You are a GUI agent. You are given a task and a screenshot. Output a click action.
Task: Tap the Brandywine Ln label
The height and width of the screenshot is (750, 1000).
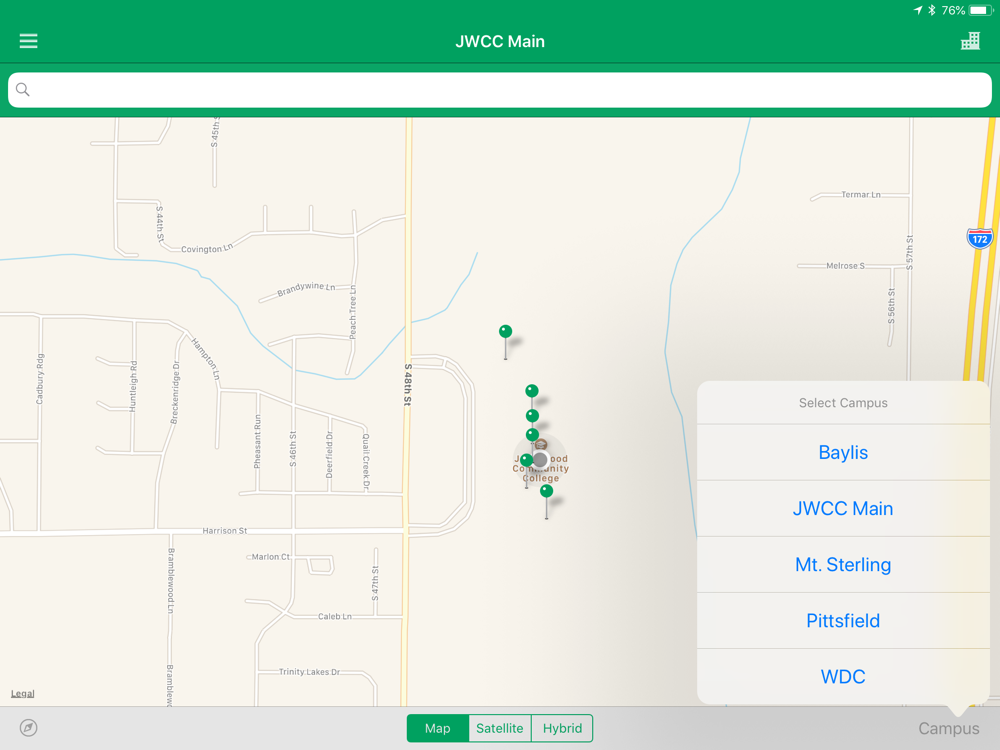306,289
